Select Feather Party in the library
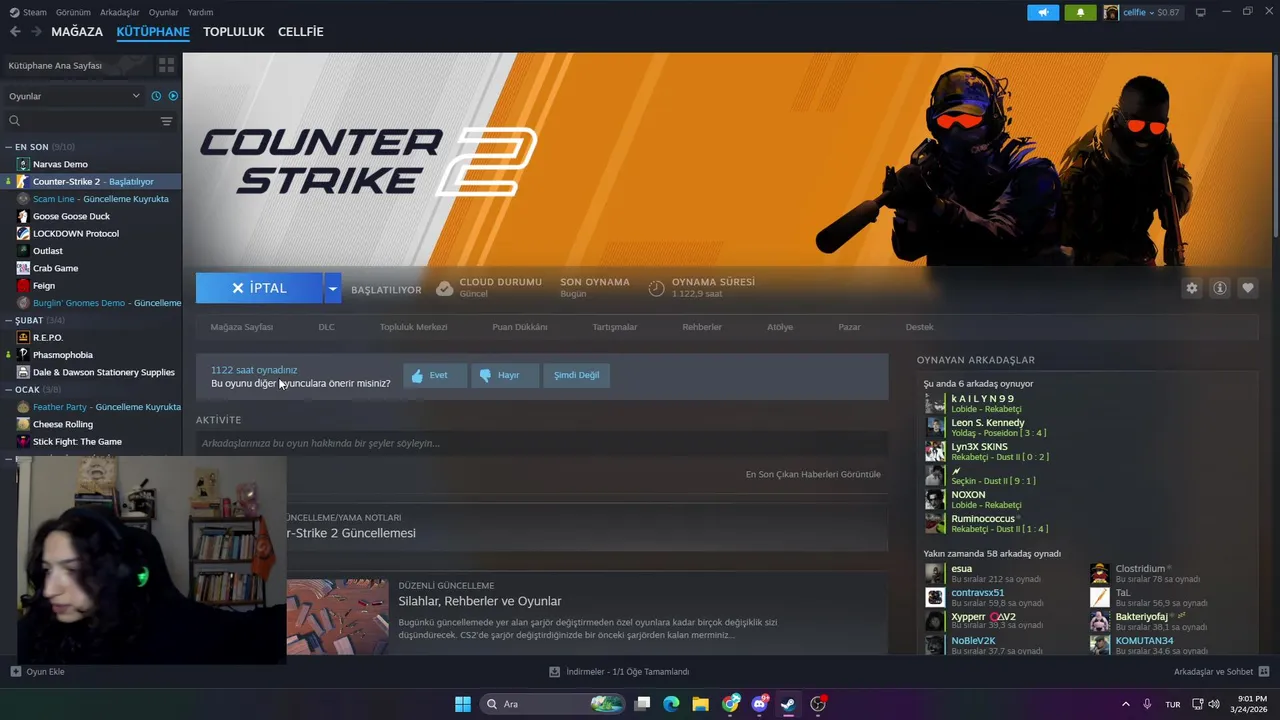Screen dimensions: 1280x720 point(99,407)
